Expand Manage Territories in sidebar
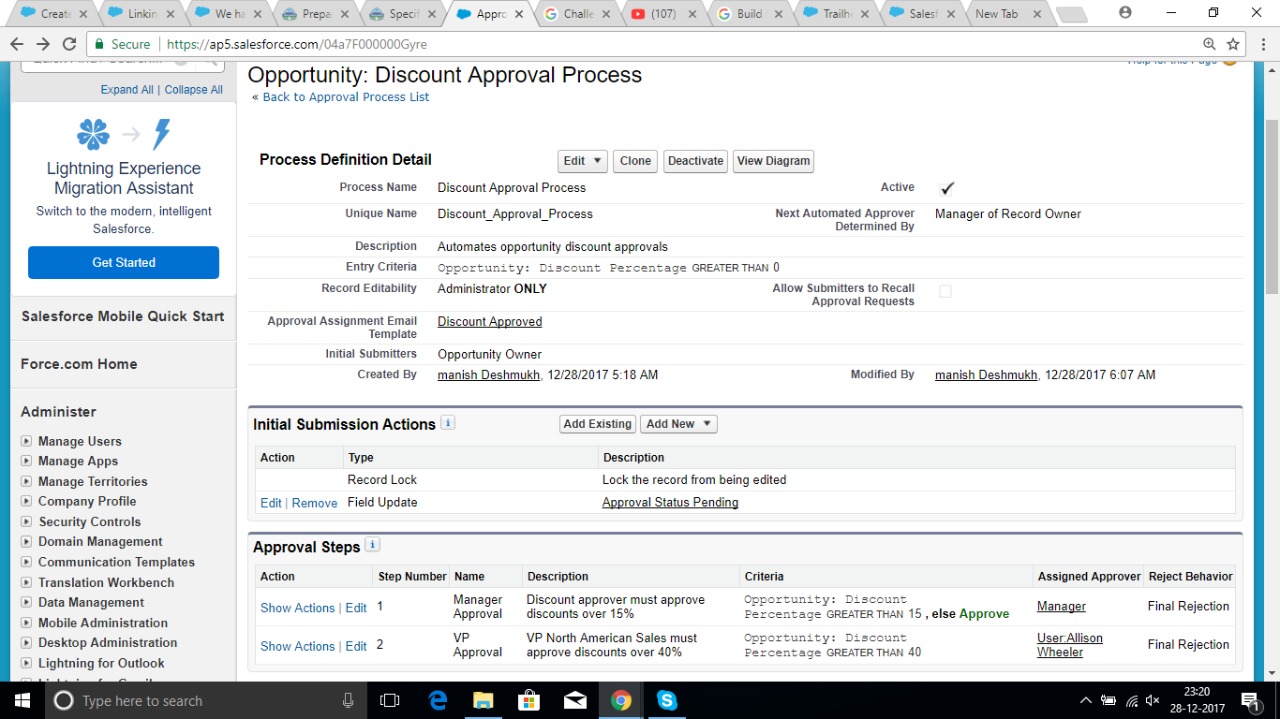The height and width of the screenshot is (719, 1280). [27, 481]
